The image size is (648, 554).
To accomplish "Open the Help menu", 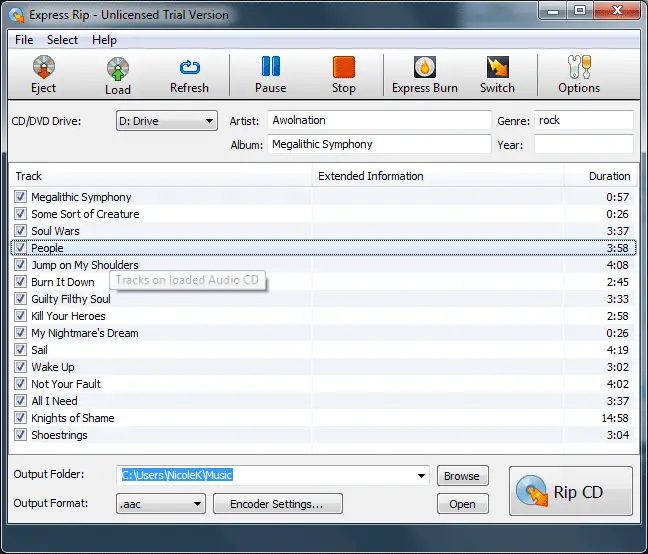I will pyautogui.click(x=104, y=40).
